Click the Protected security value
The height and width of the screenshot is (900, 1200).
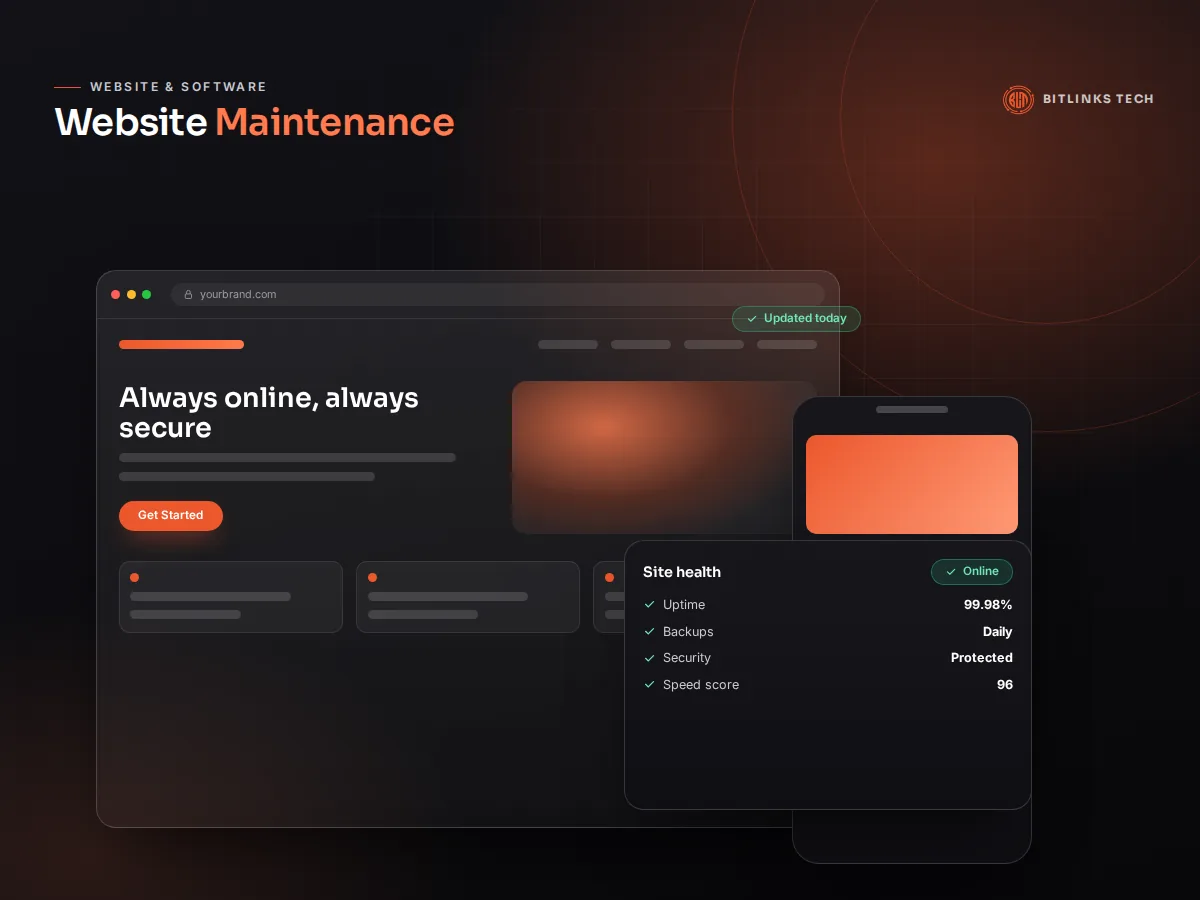tap(982, 658)
